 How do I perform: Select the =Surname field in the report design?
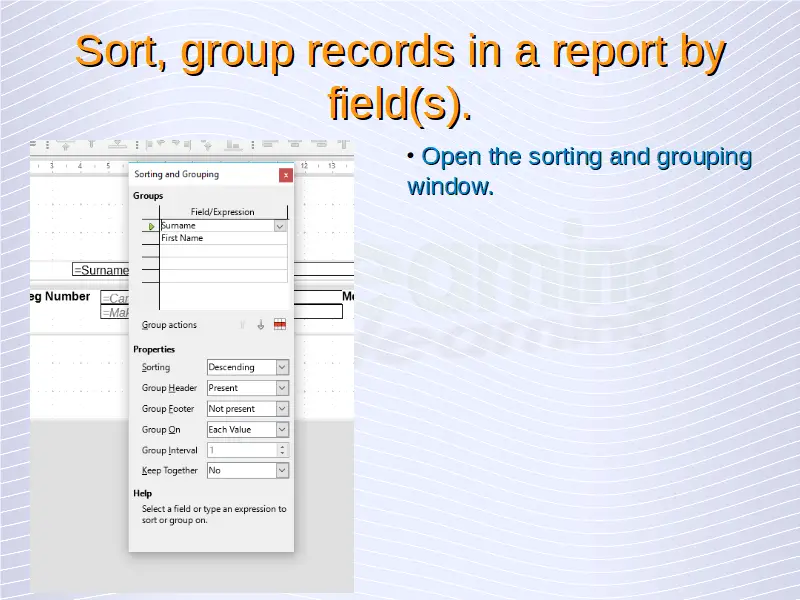tap(101, 270)
